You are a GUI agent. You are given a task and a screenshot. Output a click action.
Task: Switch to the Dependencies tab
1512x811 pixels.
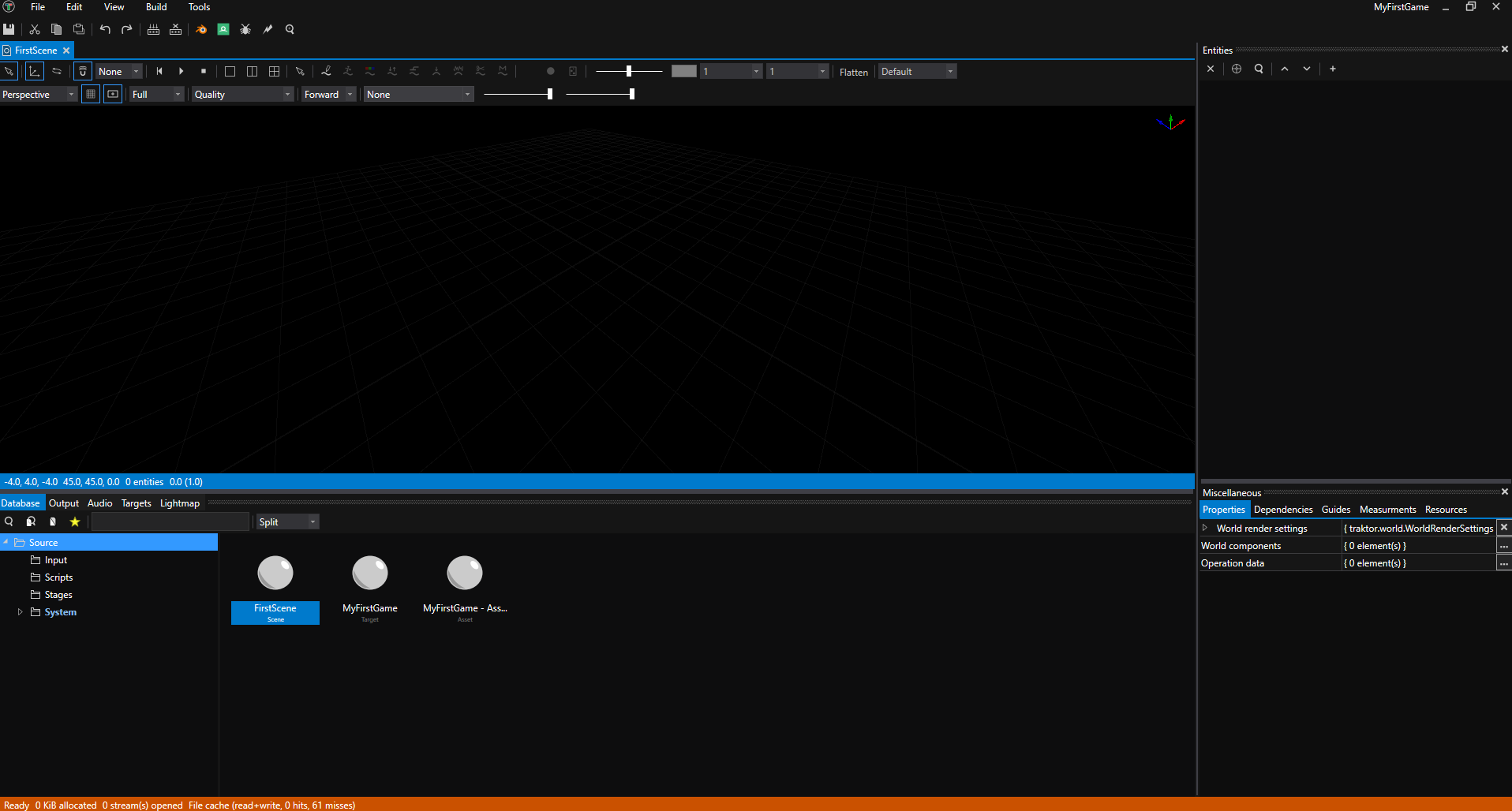pos(1282,509)
